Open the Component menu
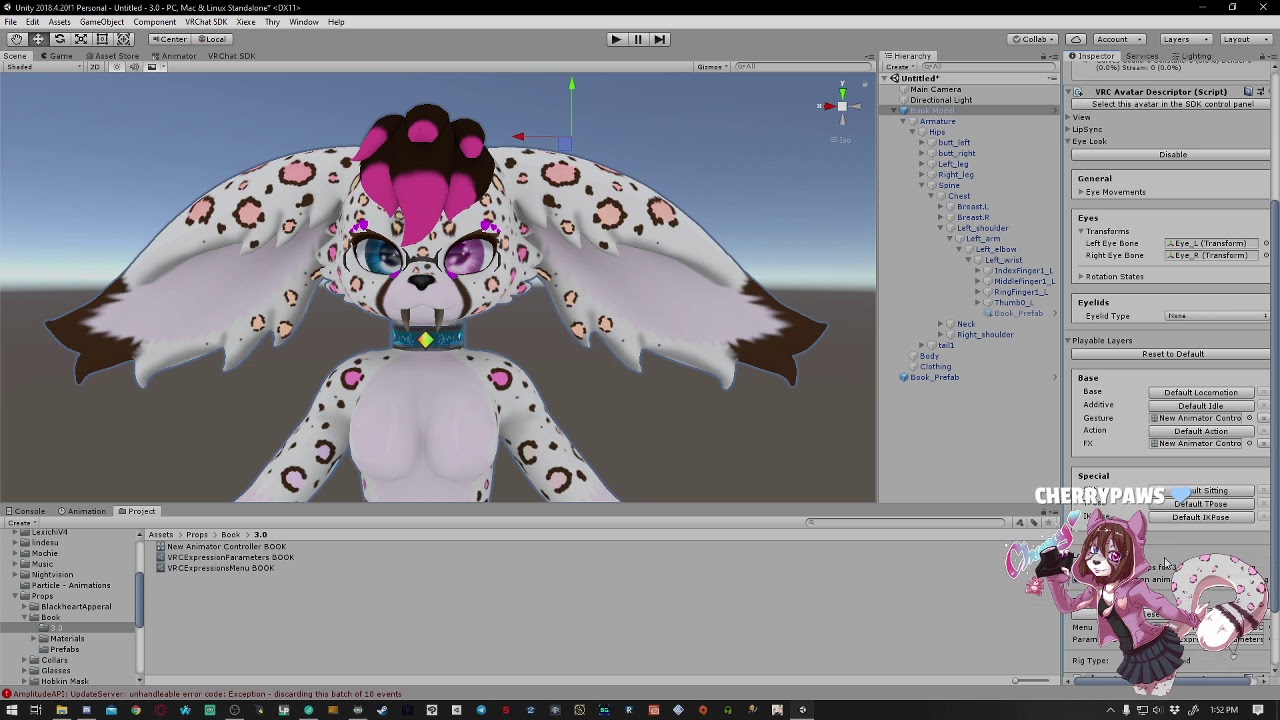Image resolution: width=1280 pixels, height=720 pixels. (154, 22)
